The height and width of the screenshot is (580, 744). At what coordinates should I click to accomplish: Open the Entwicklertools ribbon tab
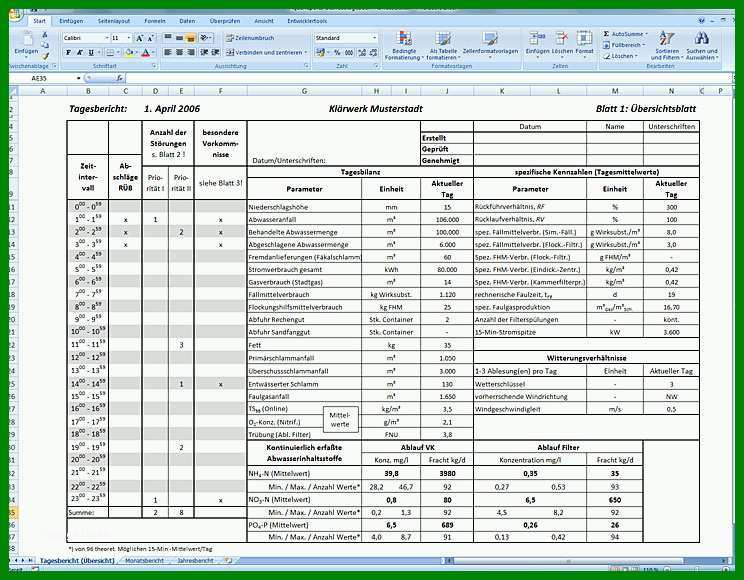tap(307, 21)
